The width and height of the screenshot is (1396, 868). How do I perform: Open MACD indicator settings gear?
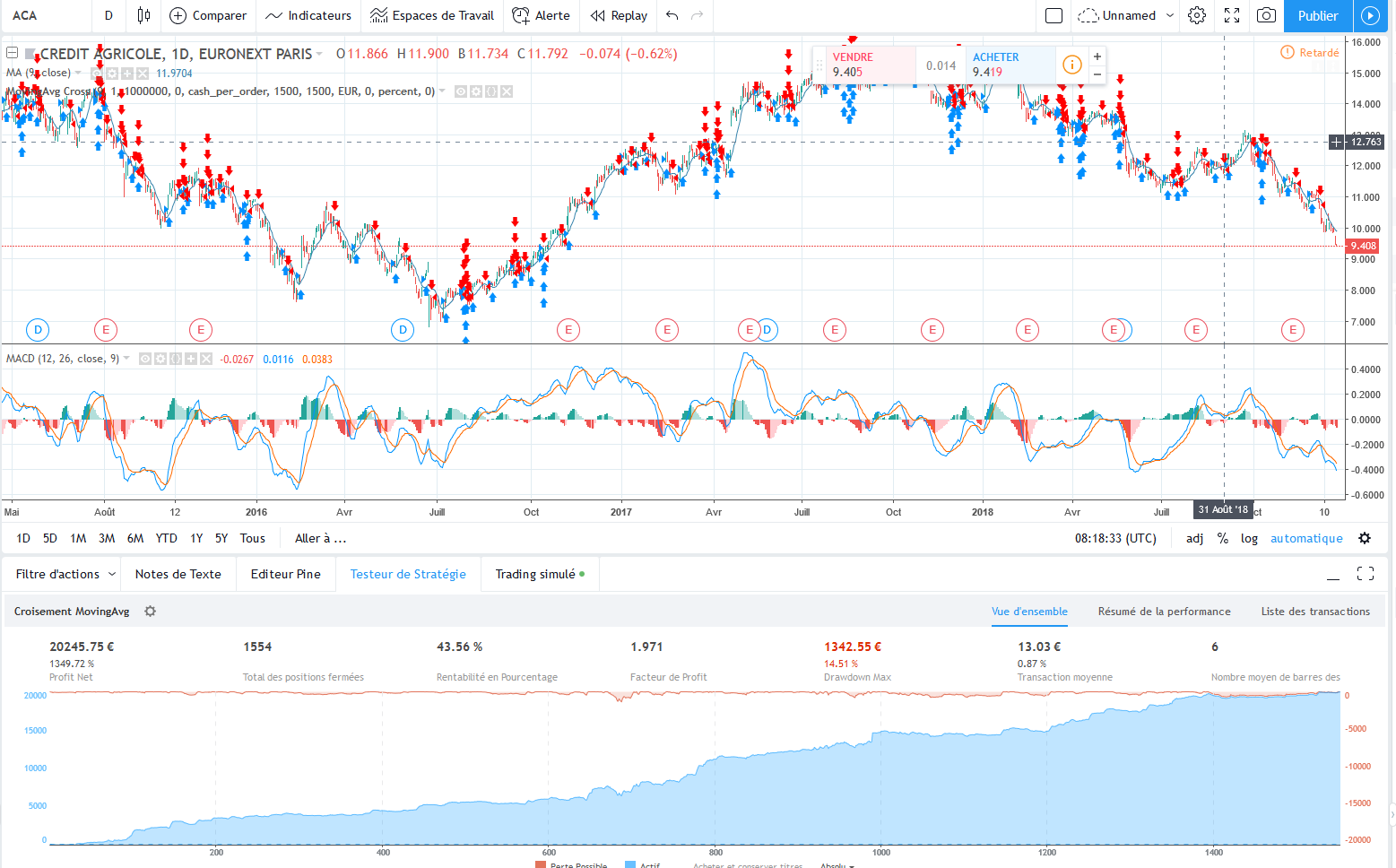pos(160,359)
